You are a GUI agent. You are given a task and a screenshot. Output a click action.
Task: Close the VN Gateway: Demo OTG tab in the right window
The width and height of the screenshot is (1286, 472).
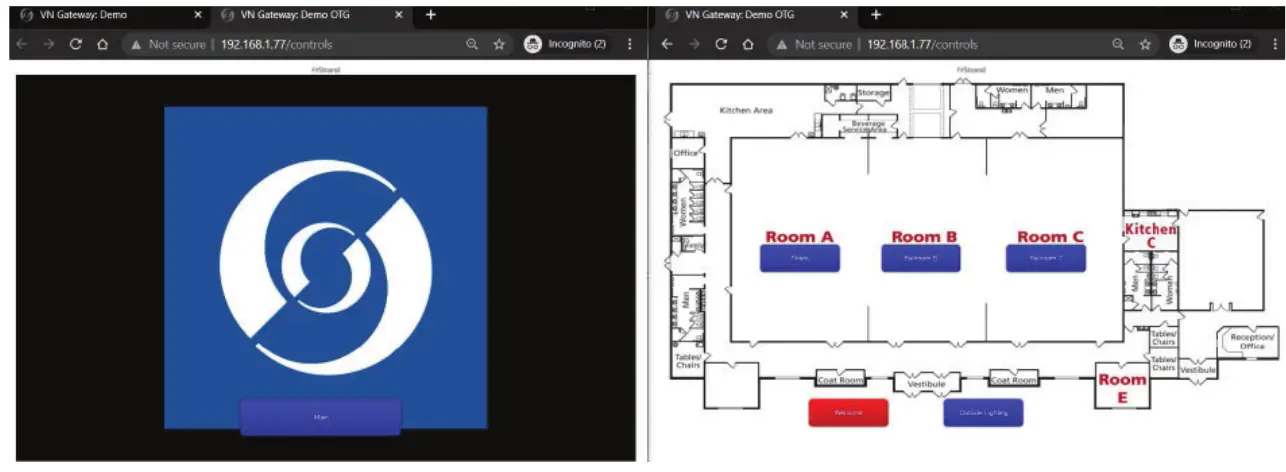844,15
